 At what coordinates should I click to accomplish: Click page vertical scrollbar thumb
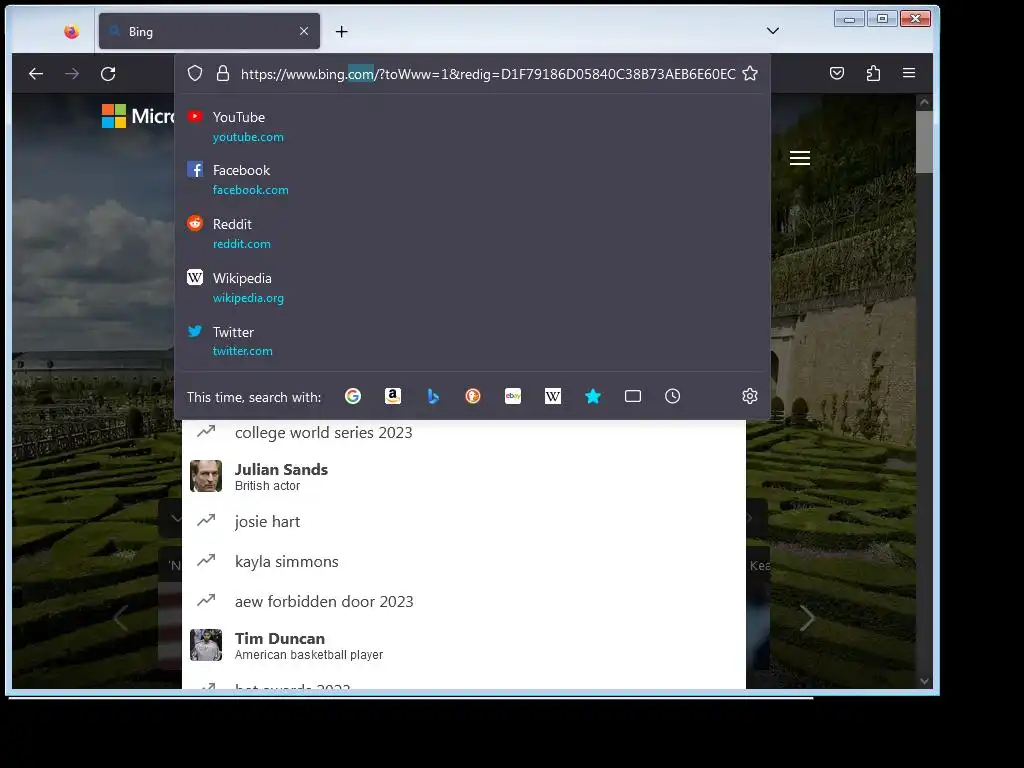pyautogui.click(x=923, y=142)
